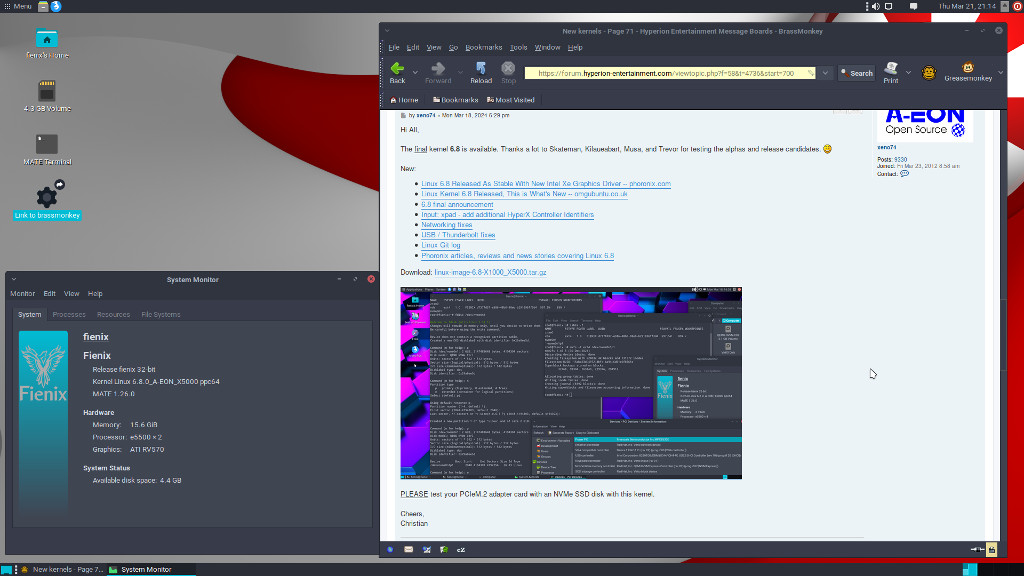Expand the Forward button history dropdown
The image size is (1024, 576).
coord(460,72)
